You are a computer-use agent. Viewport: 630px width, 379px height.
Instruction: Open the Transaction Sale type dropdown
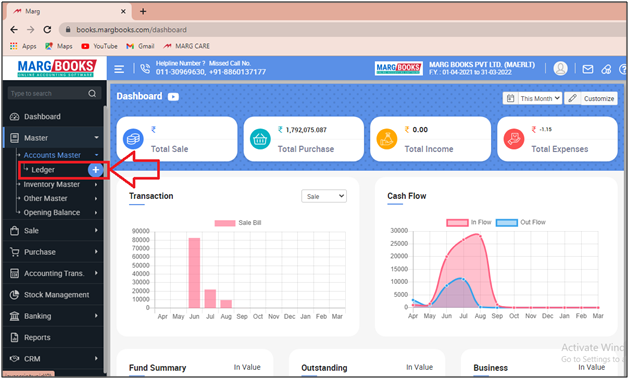click(324, 196)
